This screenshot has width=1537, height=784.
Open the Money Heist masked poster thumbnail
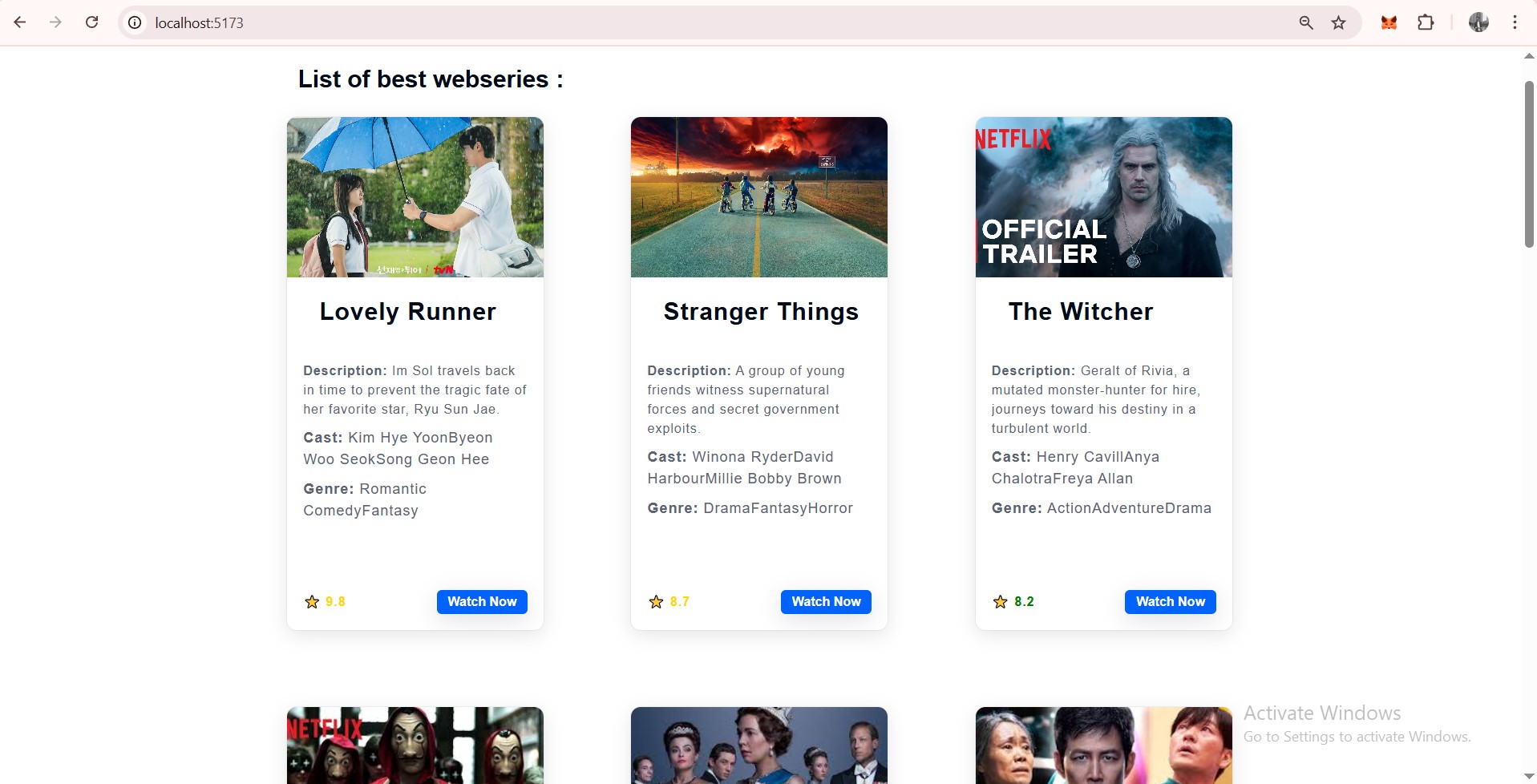click(x=415, y=746)
